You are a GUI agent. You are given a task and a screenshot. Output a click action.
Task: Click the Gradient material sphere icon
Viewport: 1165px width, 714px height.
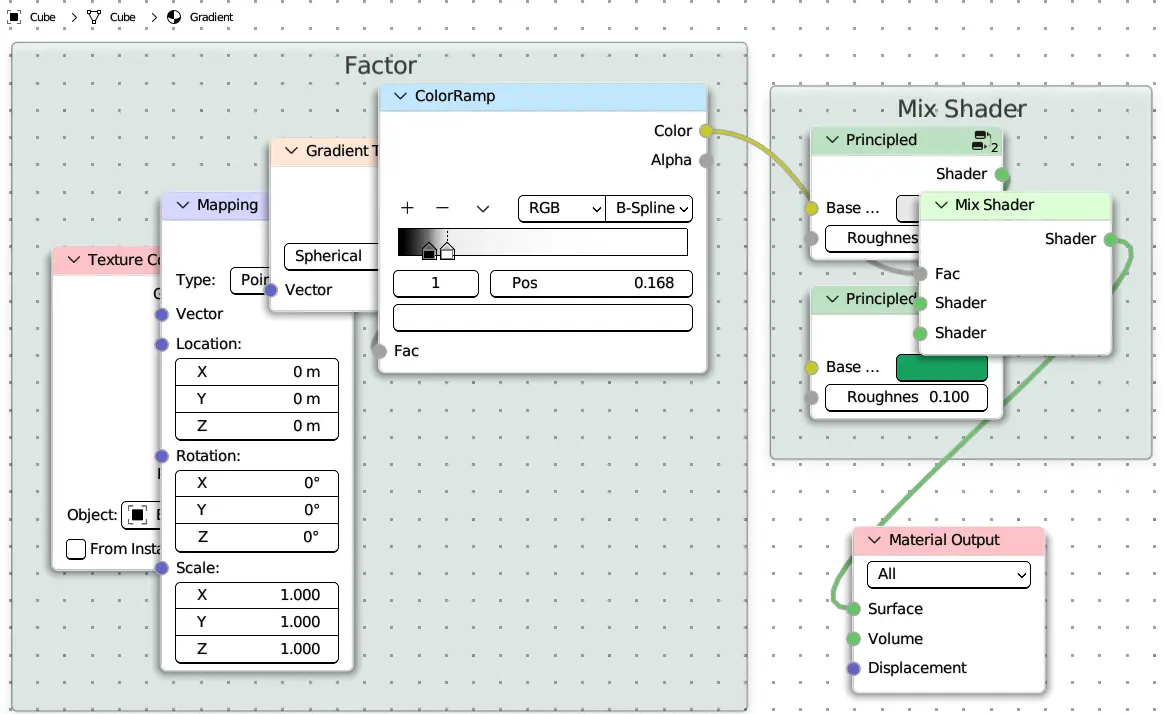pyautogui.click(x=174, y=16)
